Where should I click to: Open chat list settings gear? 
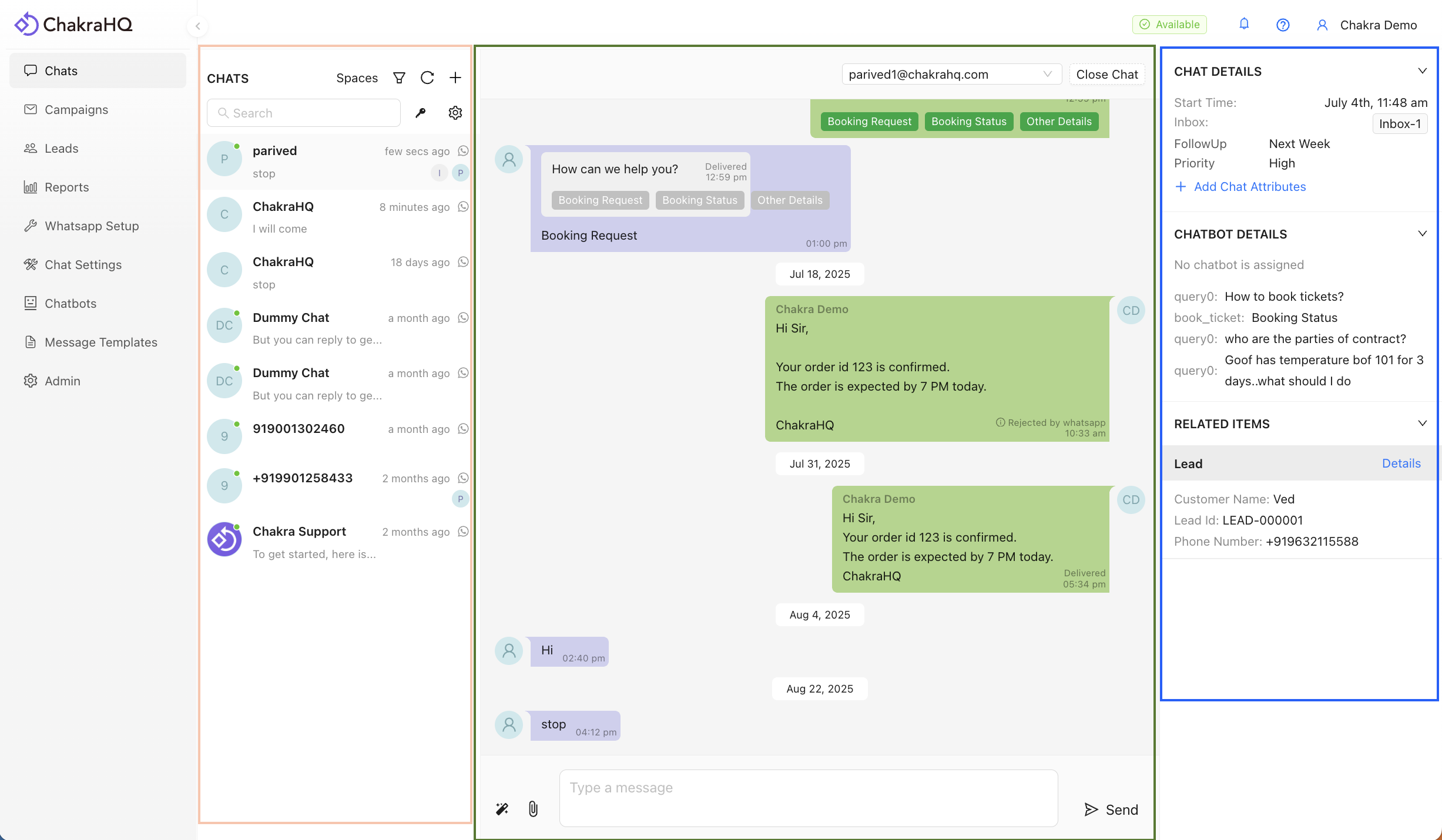pyautogui.click(x=455, y=113)
